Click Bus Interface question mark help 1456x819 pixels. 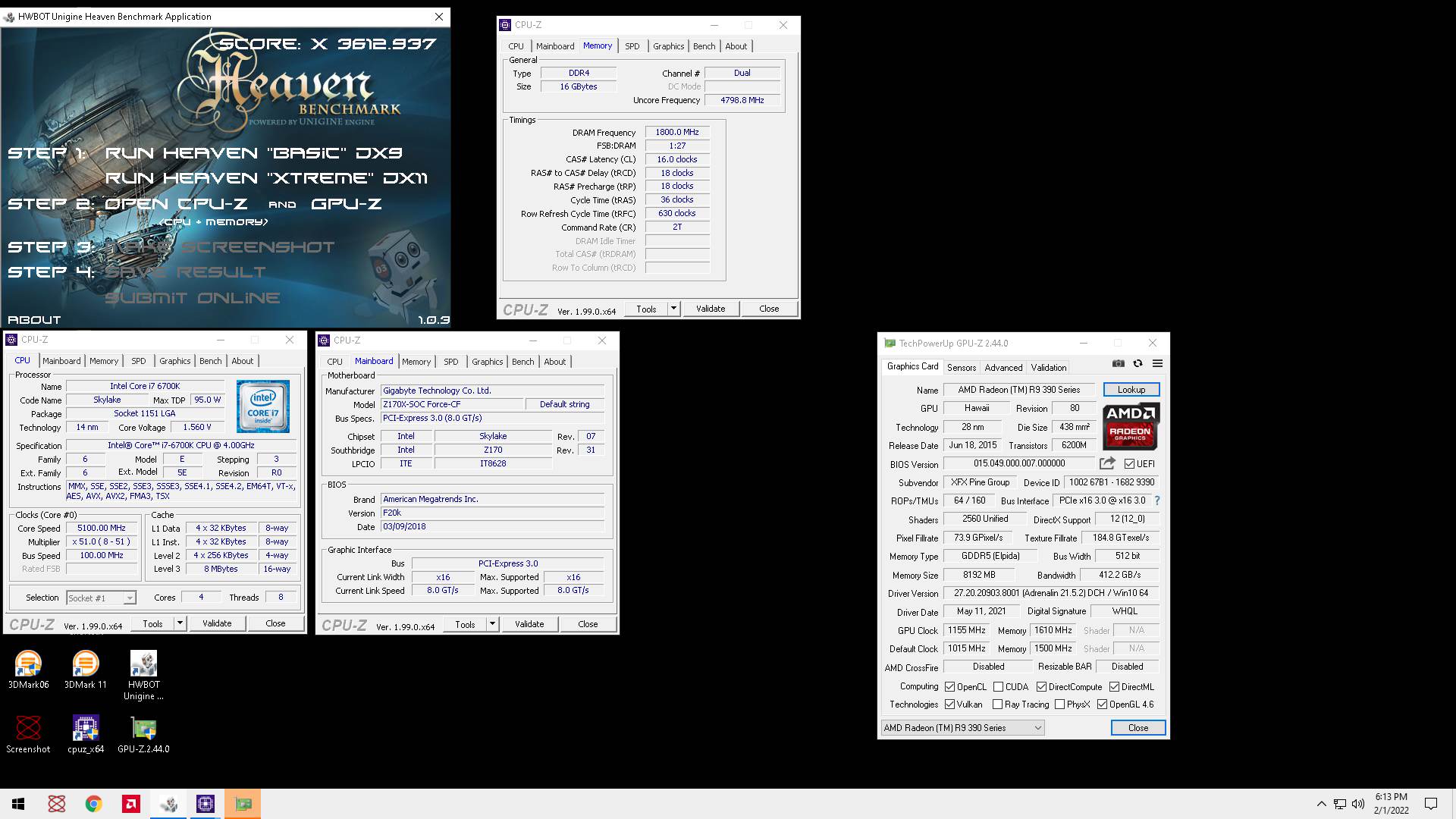(x=1156, y=500)
